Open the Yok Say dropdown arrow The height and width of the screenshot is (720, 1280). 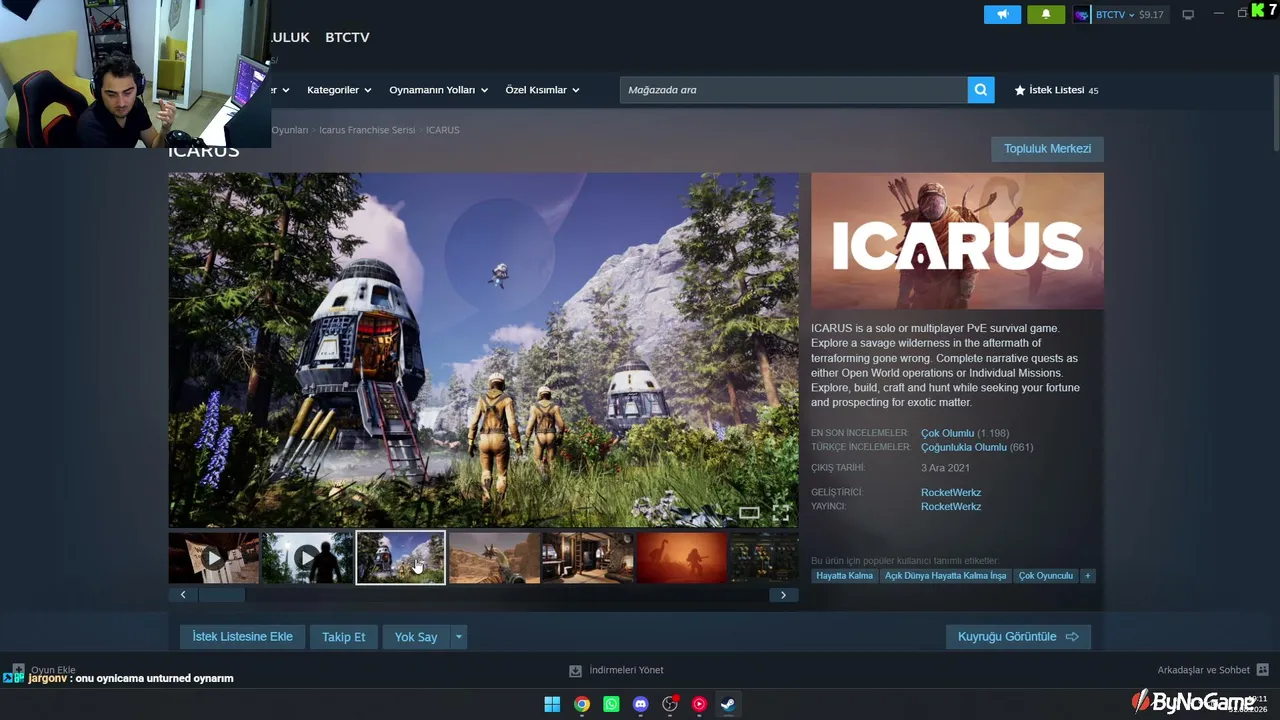tap(459, 637)
